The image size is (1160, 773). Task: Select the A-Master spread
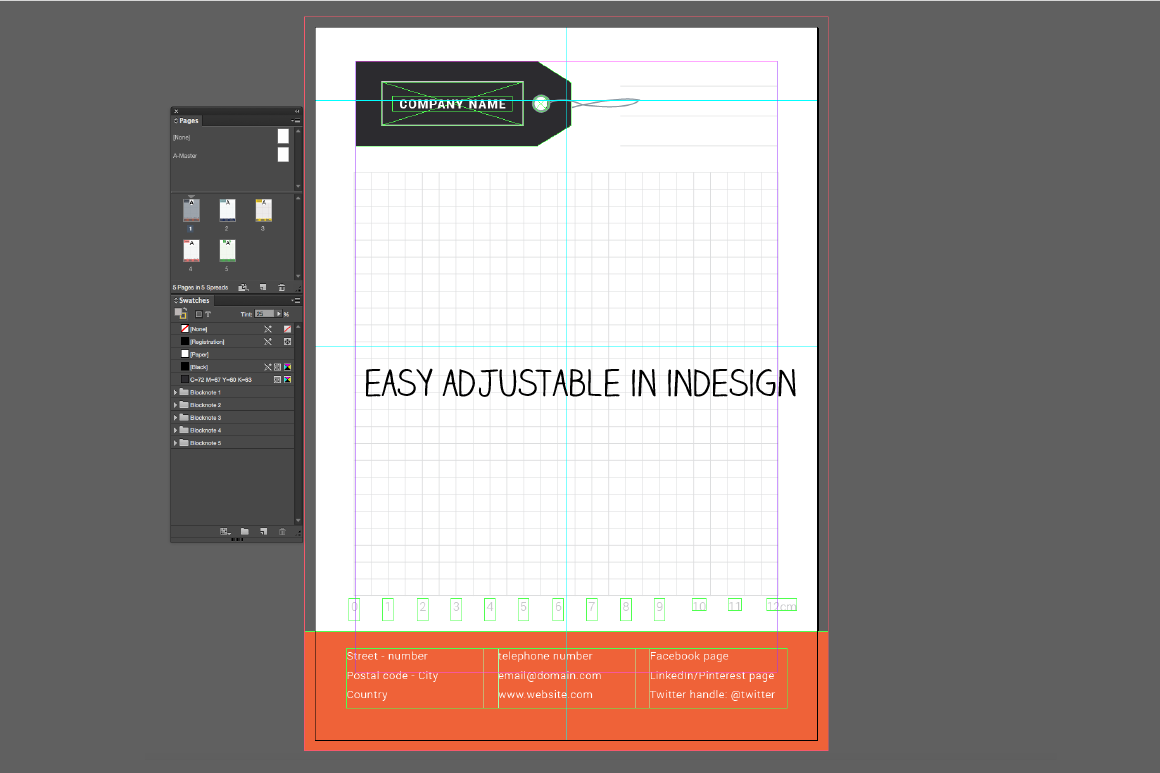185,155
